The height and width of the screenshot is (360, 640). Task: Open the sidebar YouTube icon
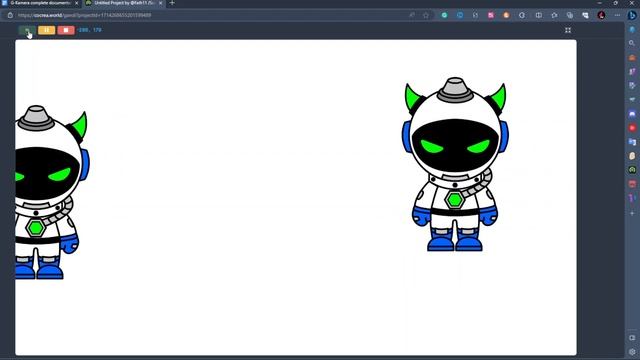tap(632, 128)
